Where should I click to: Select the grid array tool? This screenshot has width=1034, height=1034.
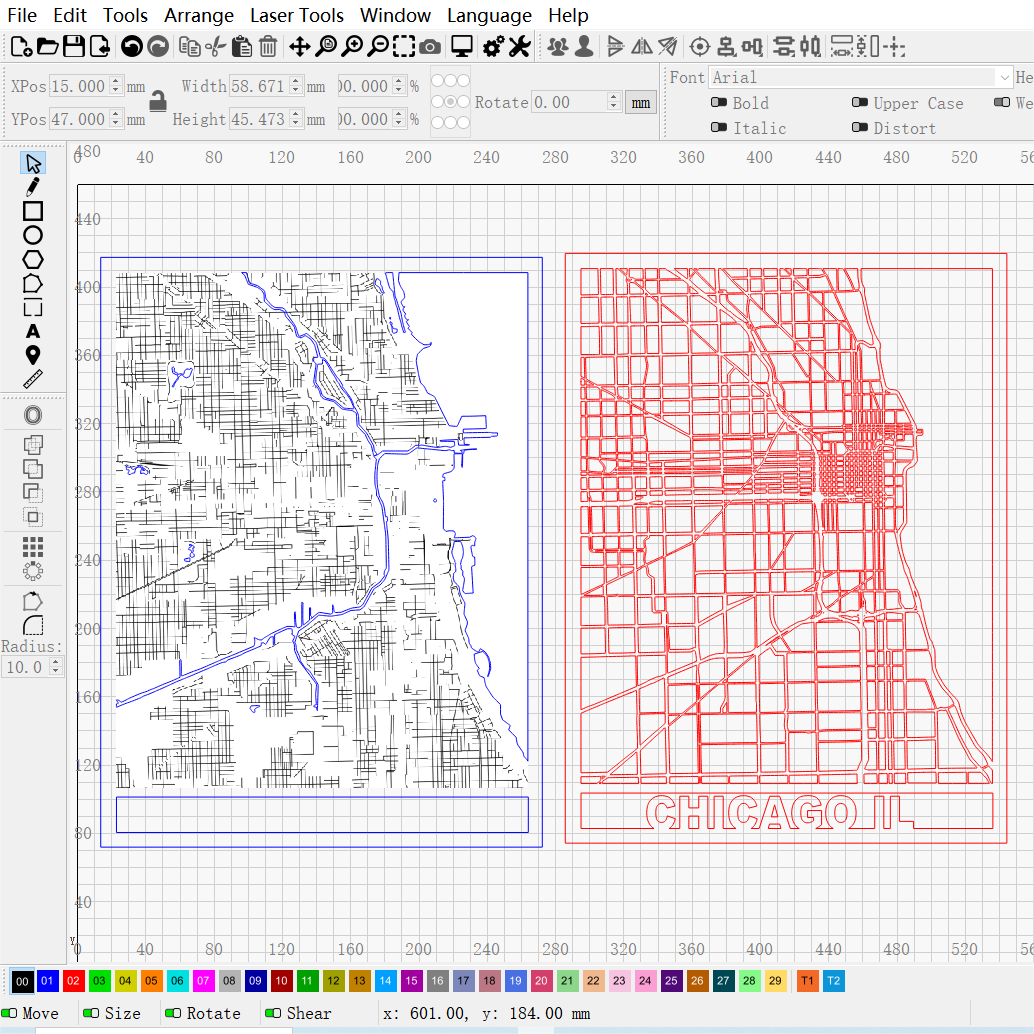[x=33, y=547]
